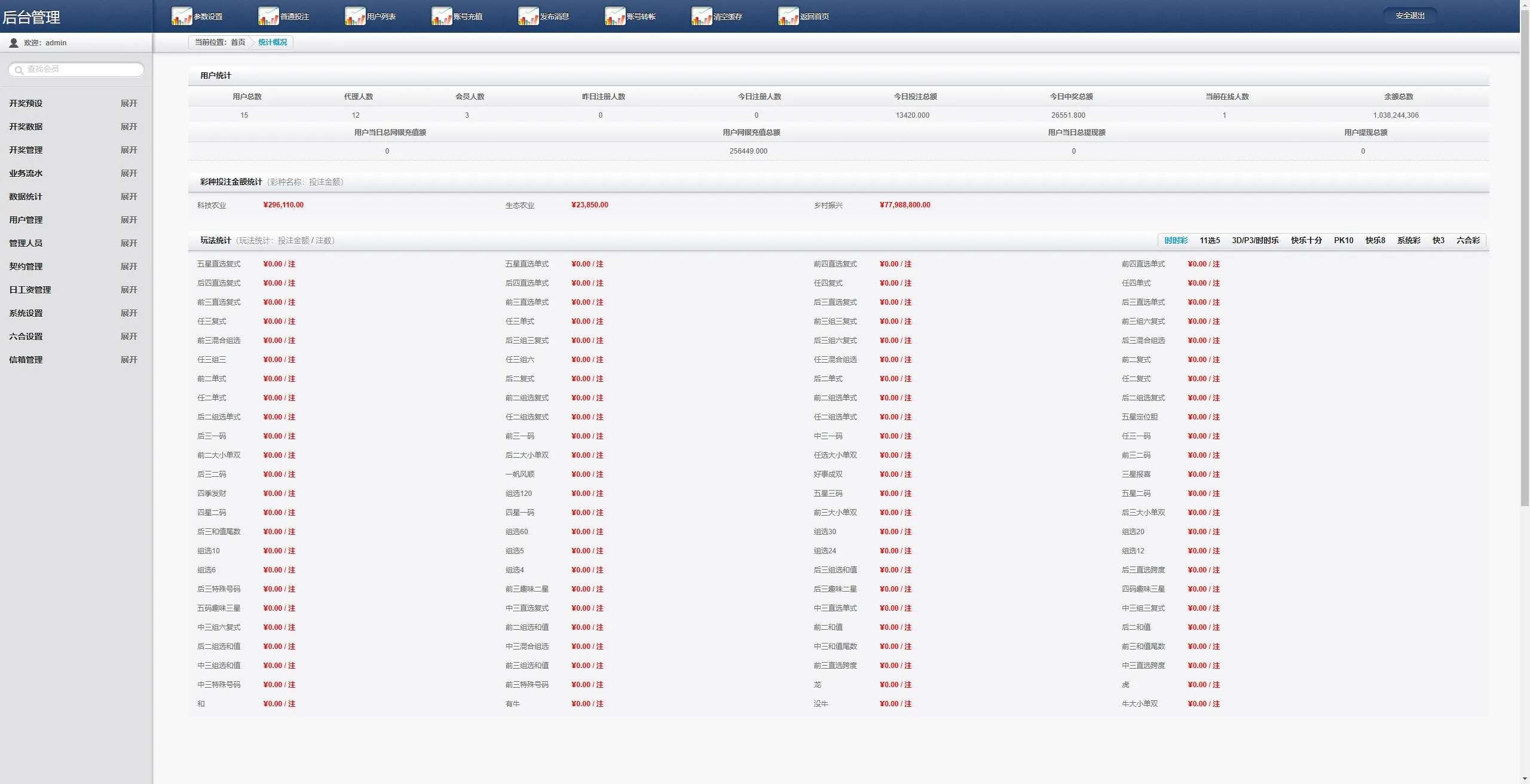The image size is (1530, 784).
Task: Click the 五码趣味三星 play label
Action: coord(219,608)
